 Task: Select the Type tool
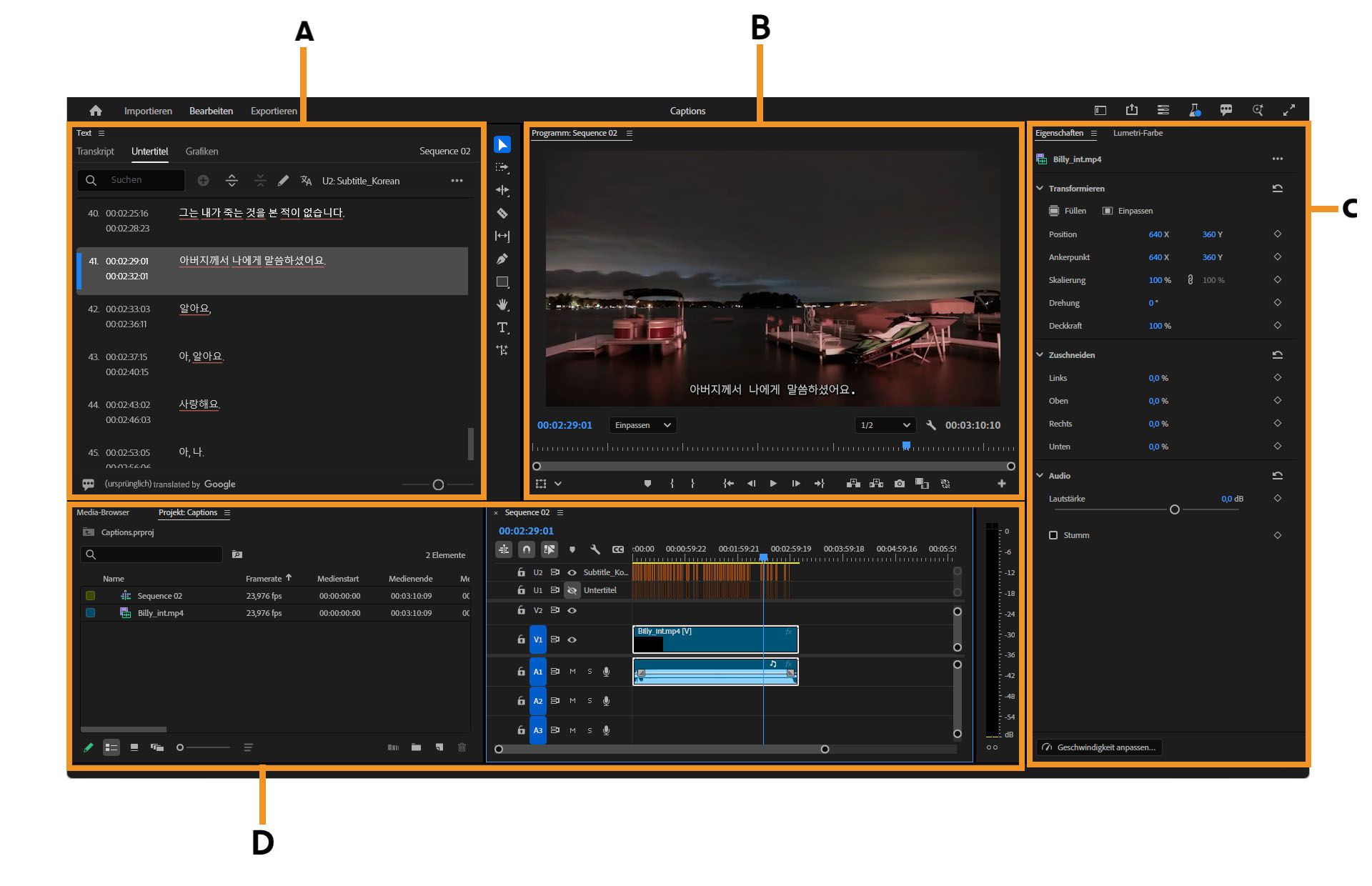[x=502, y=327]
